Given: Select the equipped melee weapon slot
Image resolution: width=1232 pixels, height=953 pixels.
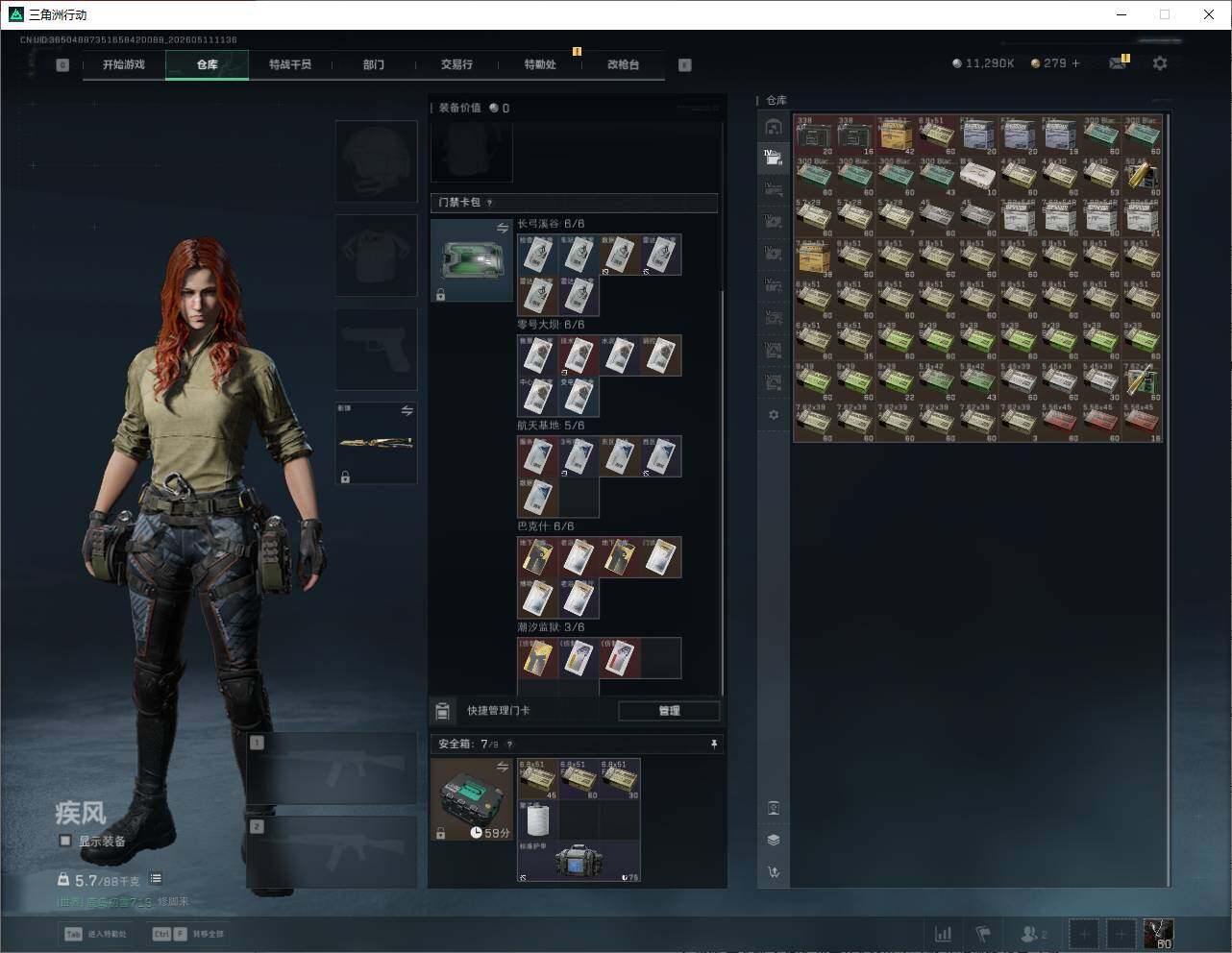Looking at the screenshot, I should 376,443.
